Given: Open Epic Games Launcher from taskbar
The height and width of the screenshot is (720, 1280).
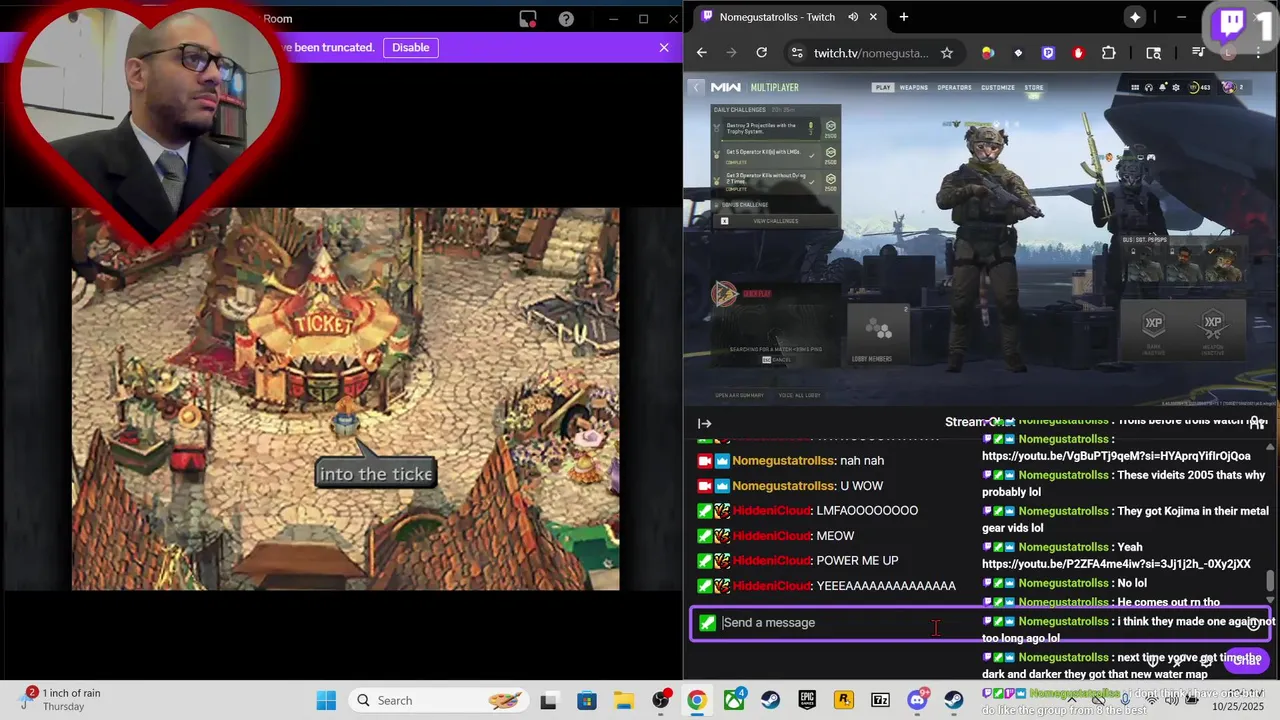Looking at the screenshot, I should 807,700.
